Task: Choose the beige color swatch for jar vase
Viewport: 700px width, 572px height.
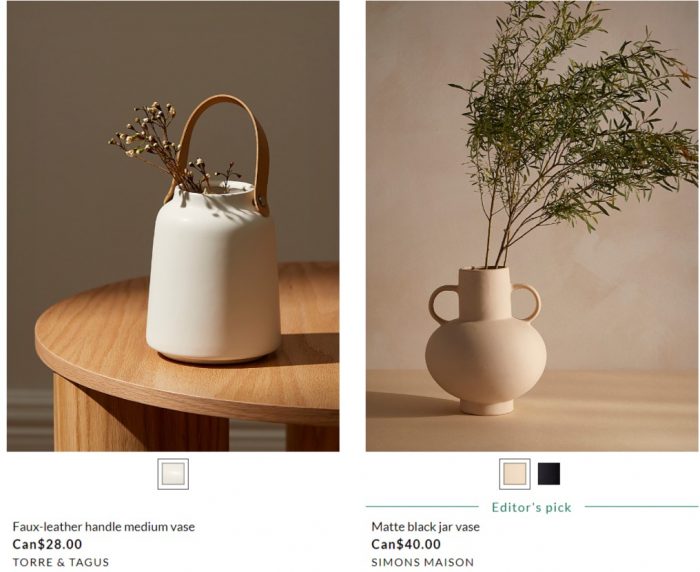Action: click(x=515, y=474)
